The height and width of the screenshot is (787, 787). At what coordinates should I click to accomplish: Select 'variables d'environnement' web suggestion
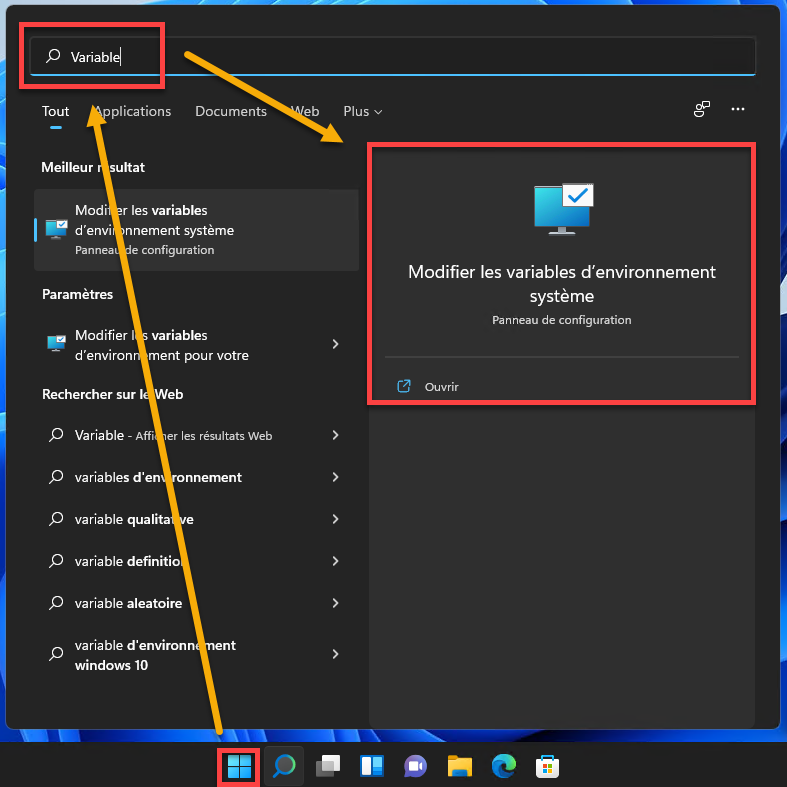point(196,477)
